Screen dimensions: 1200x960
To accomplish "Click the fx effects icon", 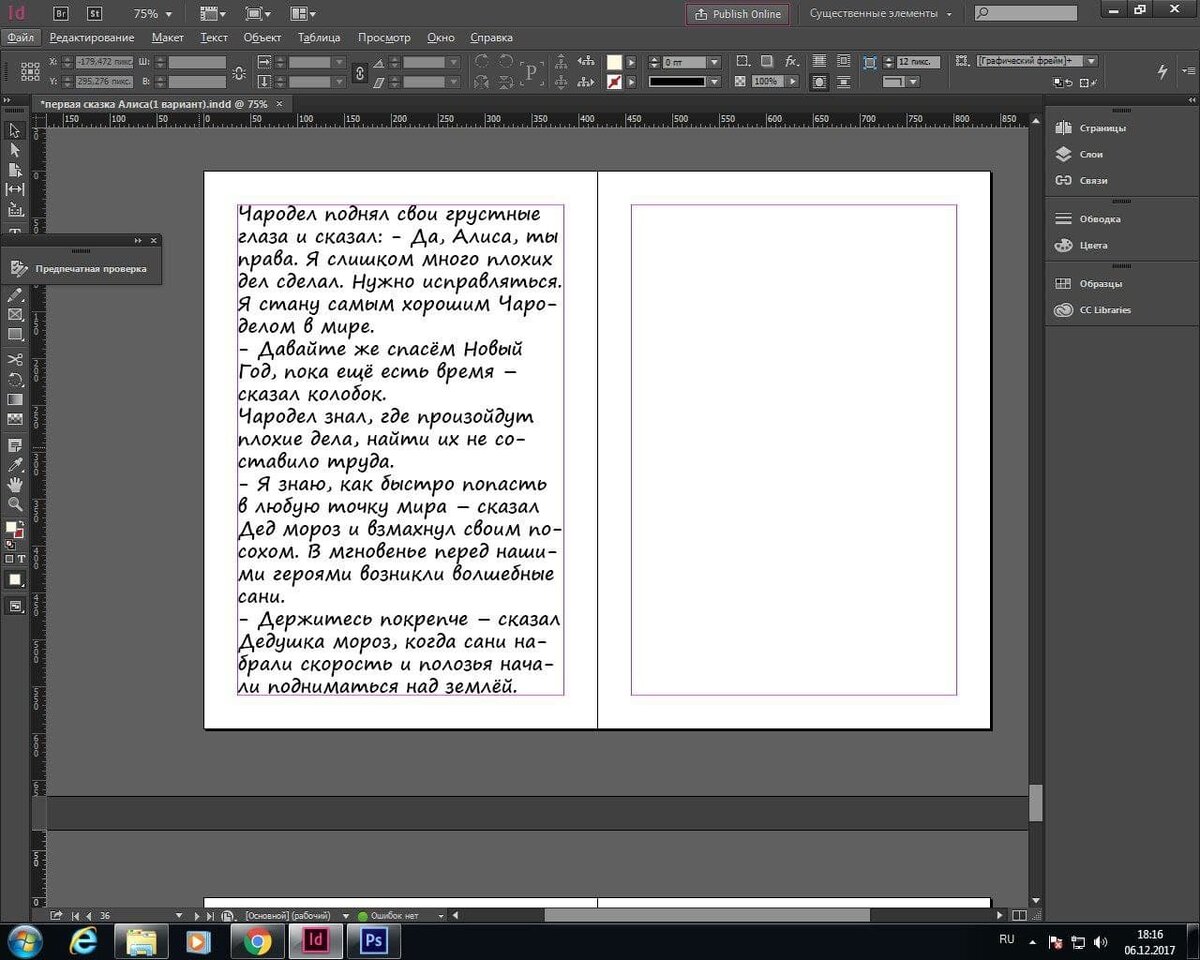I will [791, 61].
